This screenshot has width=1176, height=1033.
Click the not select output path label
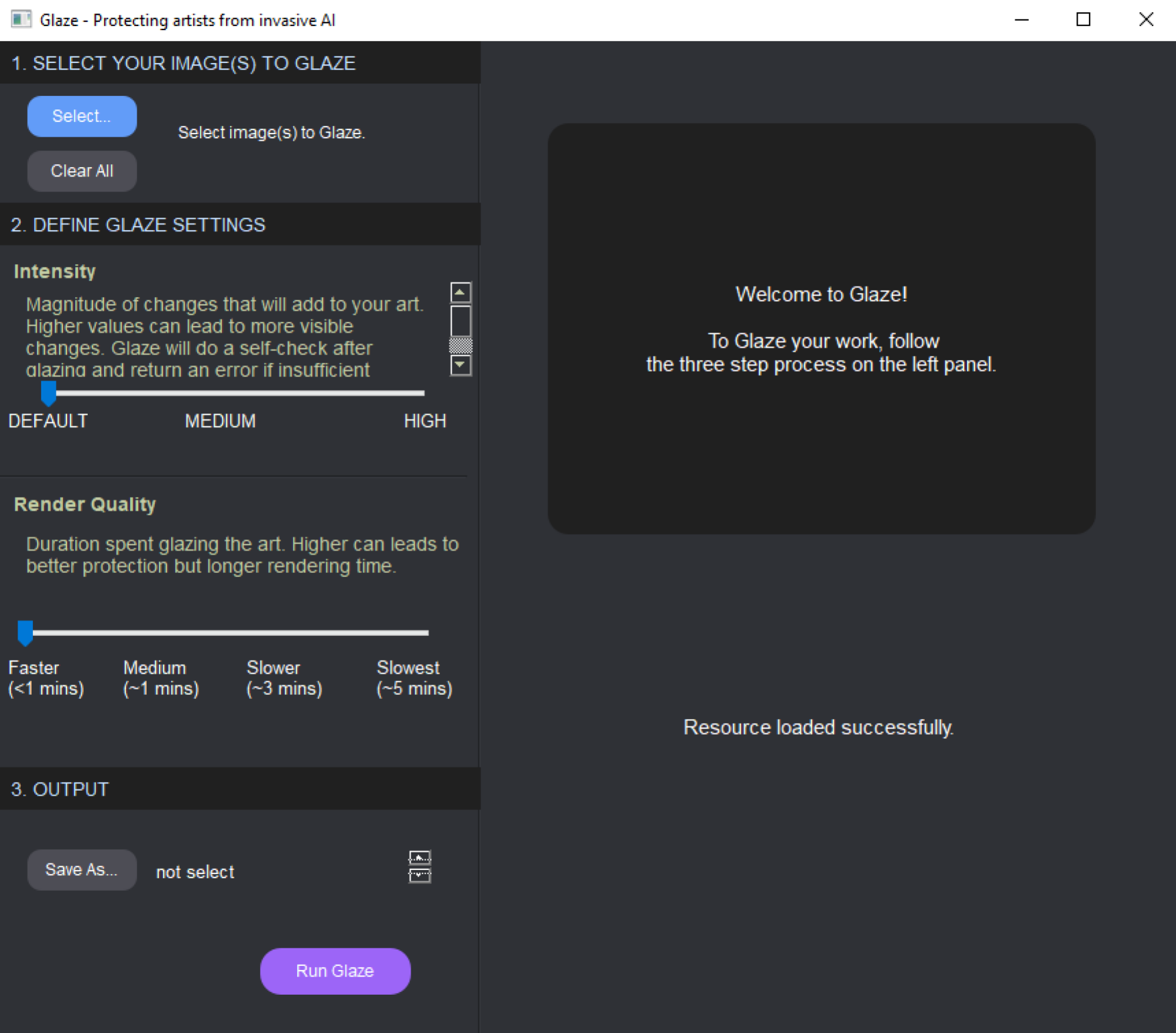[195, 870]
